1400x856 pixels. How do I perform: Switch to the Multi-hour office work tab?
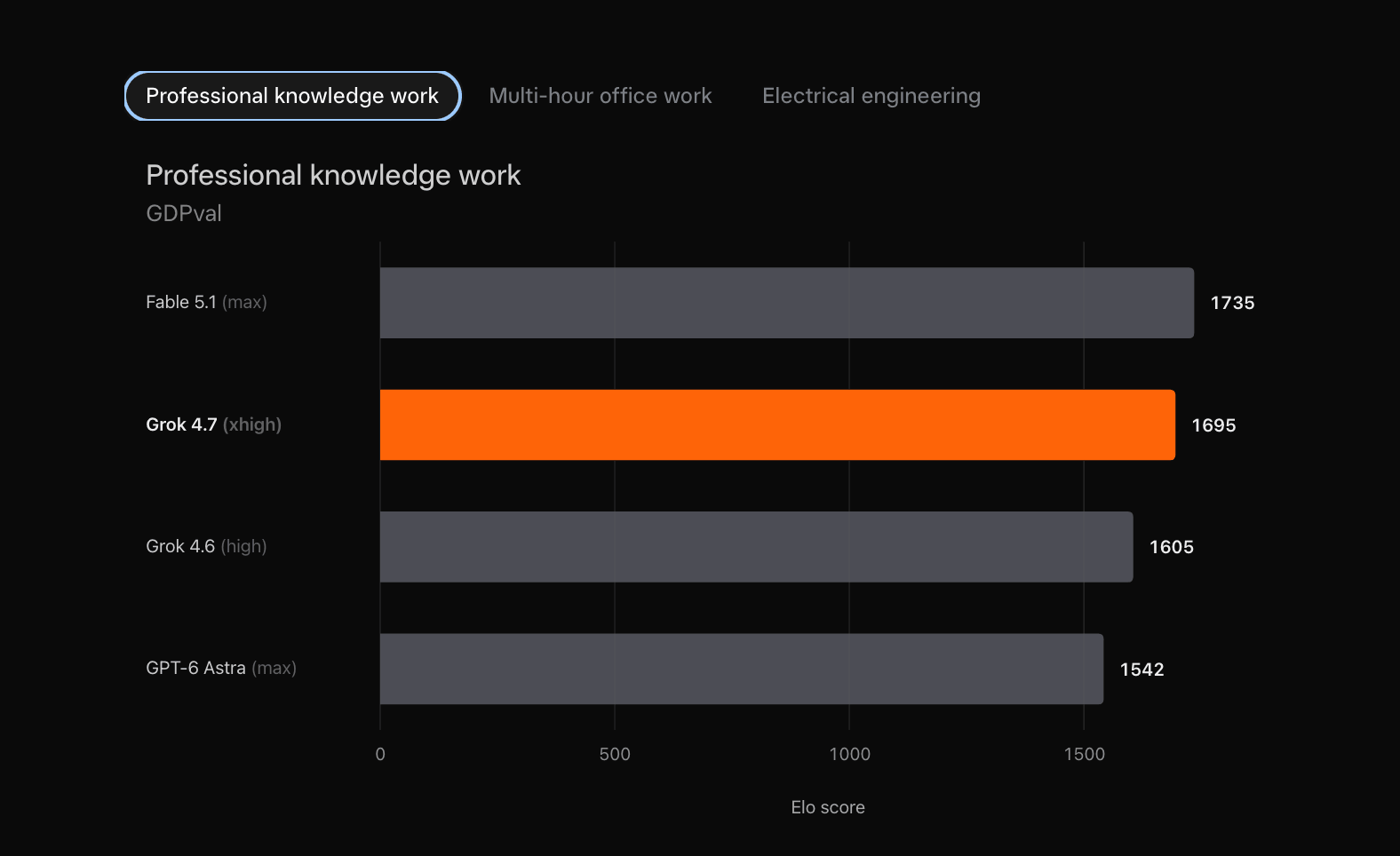coord(601,96)
